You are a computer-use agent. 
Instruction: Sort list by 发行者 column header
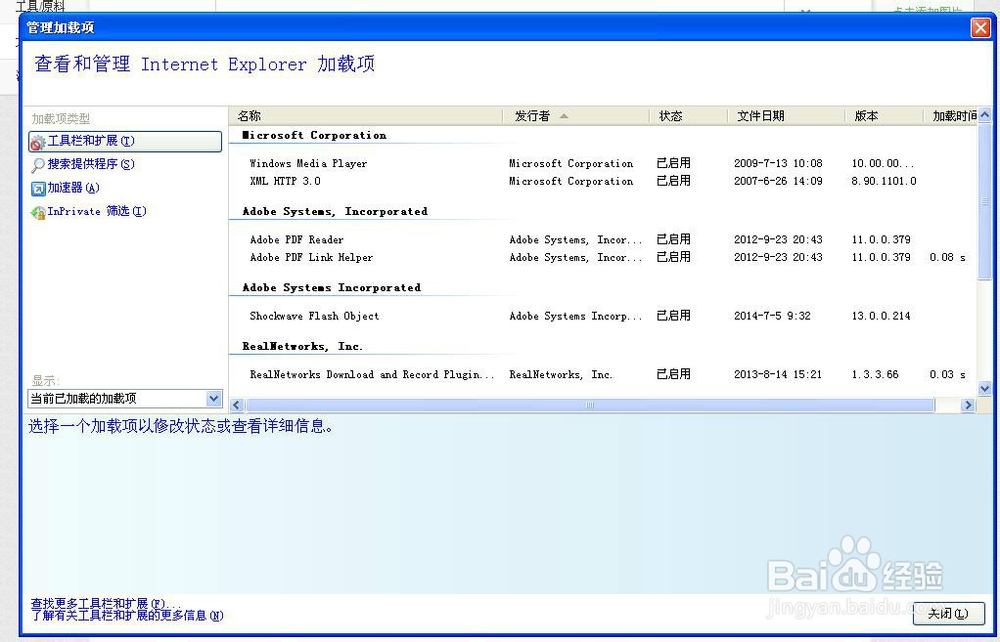click(577, 115)
